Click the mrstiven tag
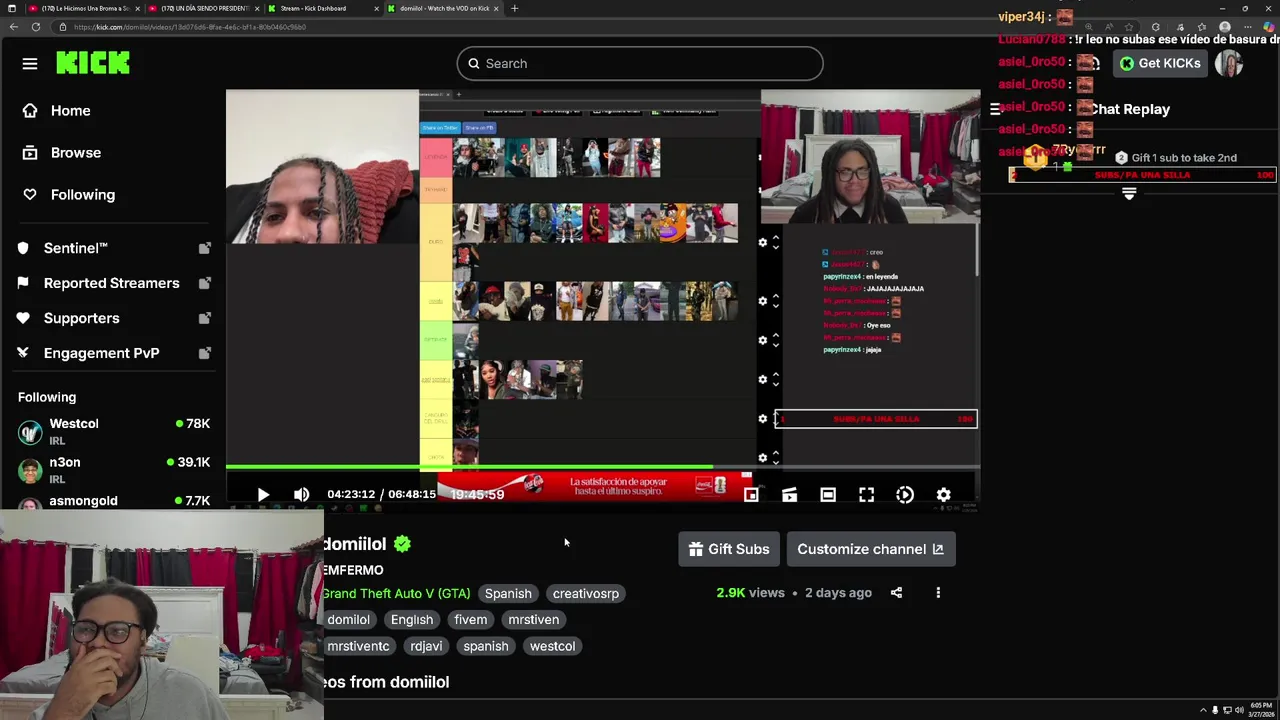 [533, 620]
